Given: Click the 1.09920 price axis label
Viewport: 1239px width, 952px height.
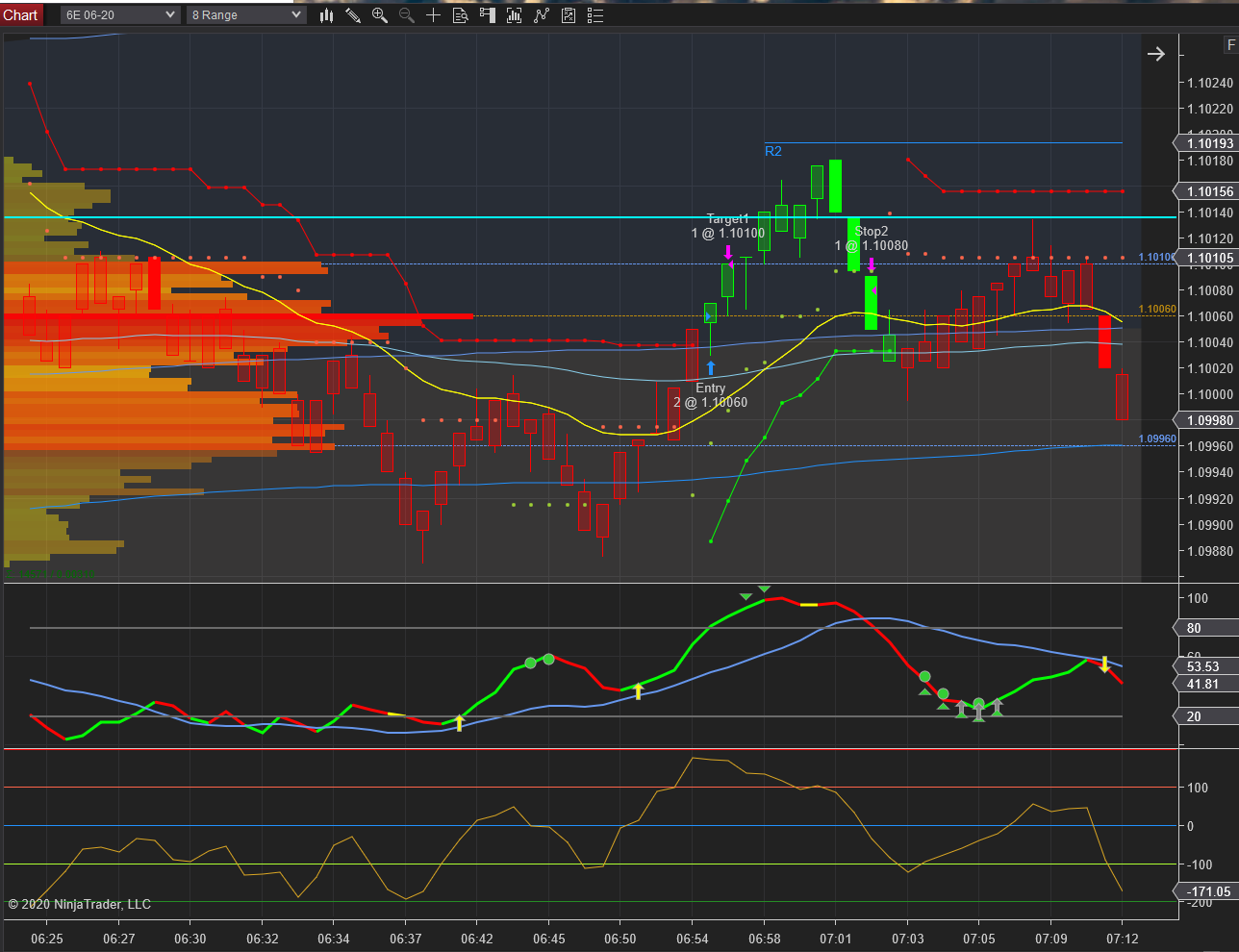Looking at the screenshot, I should [x=1210, y=499].
